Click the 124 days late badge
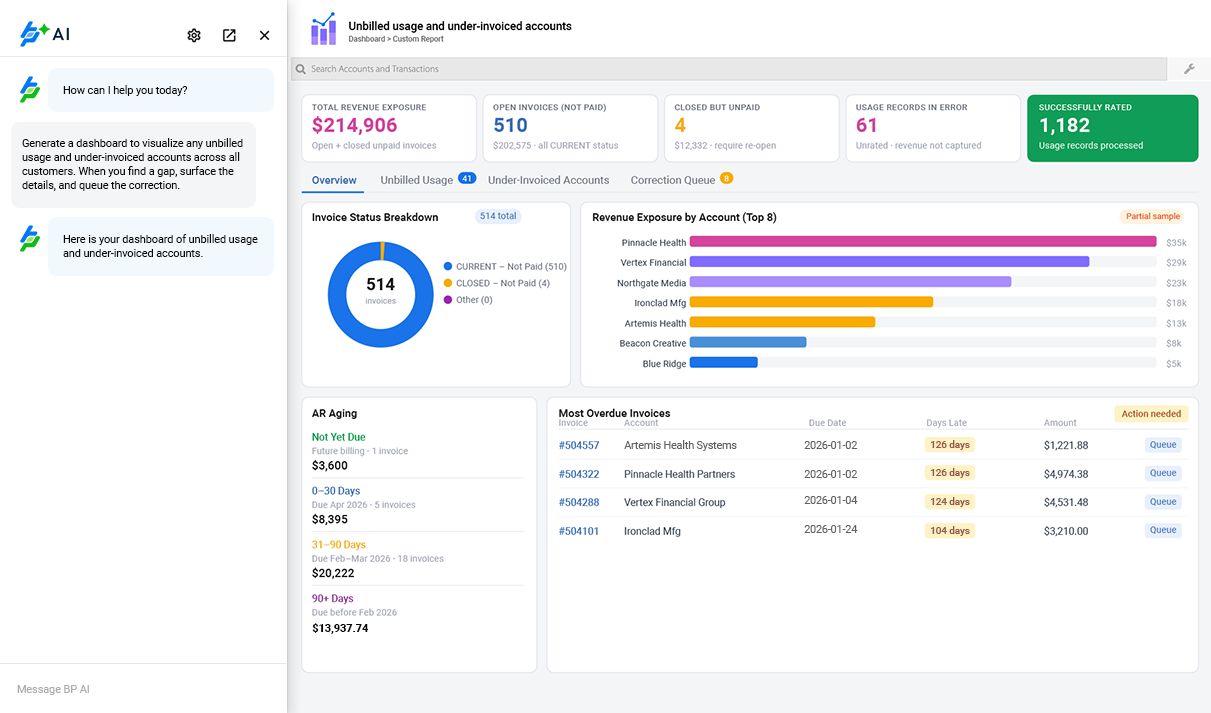 pyautogui.click(x=950, y=502)
